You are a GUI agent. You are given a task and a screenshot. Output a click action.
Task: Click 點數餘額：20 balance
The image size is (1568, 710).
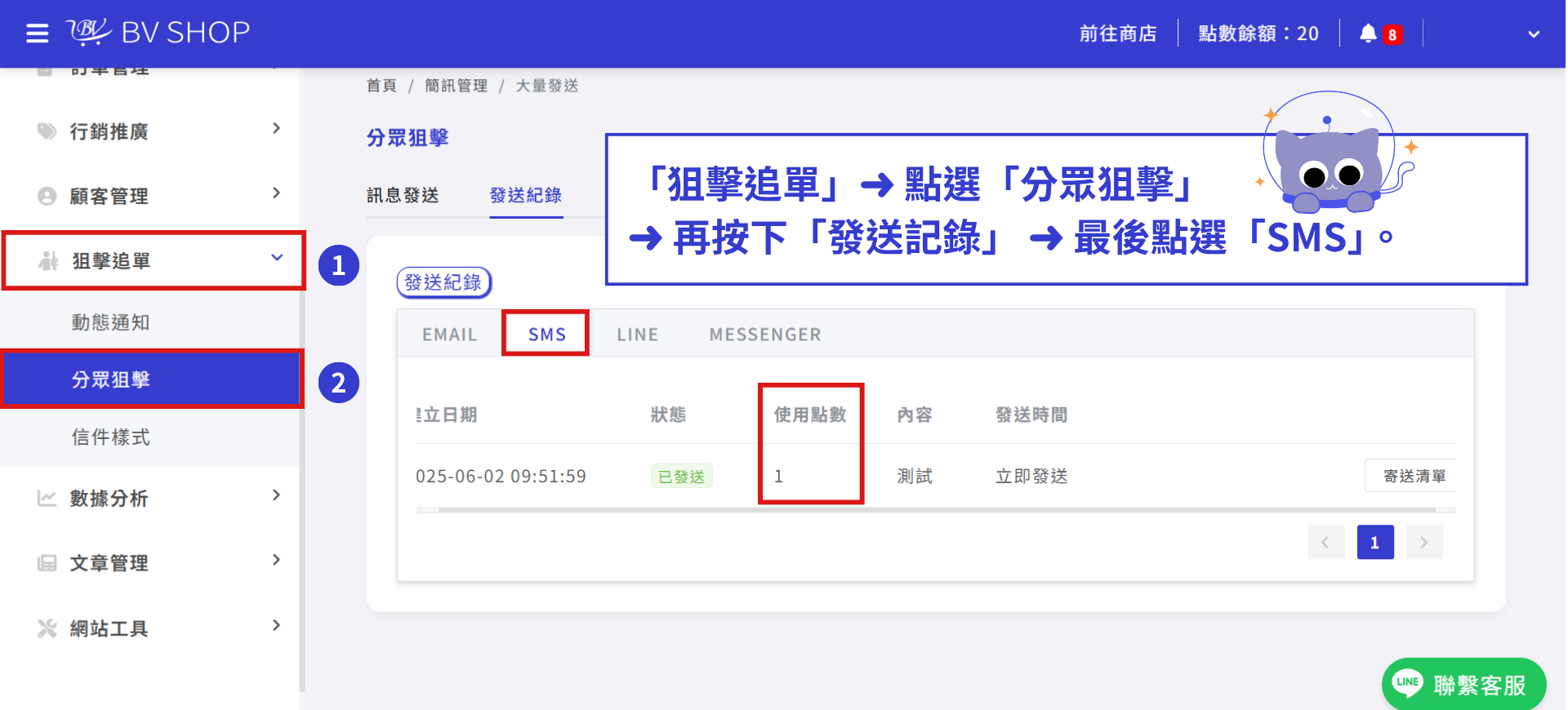pos(1258,33)
